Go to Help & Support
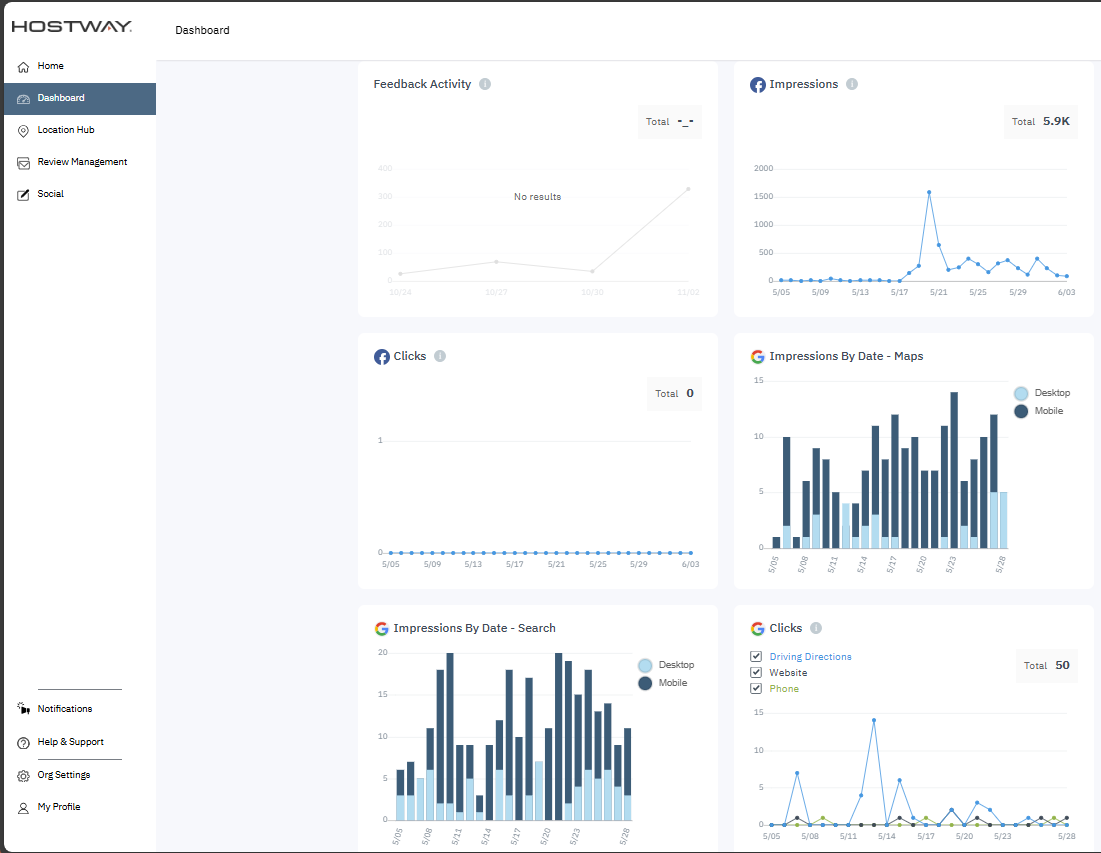 tap(70, 742)
